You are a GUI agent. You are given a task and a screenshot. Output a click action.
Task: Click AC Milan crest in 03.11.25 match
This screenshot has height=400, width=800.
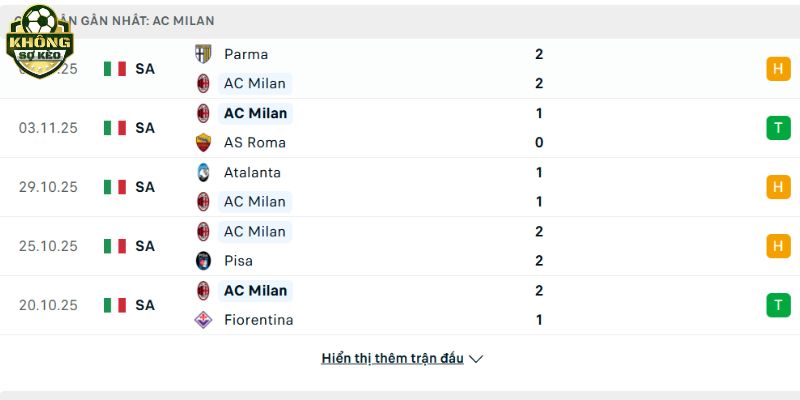(203, 113)
